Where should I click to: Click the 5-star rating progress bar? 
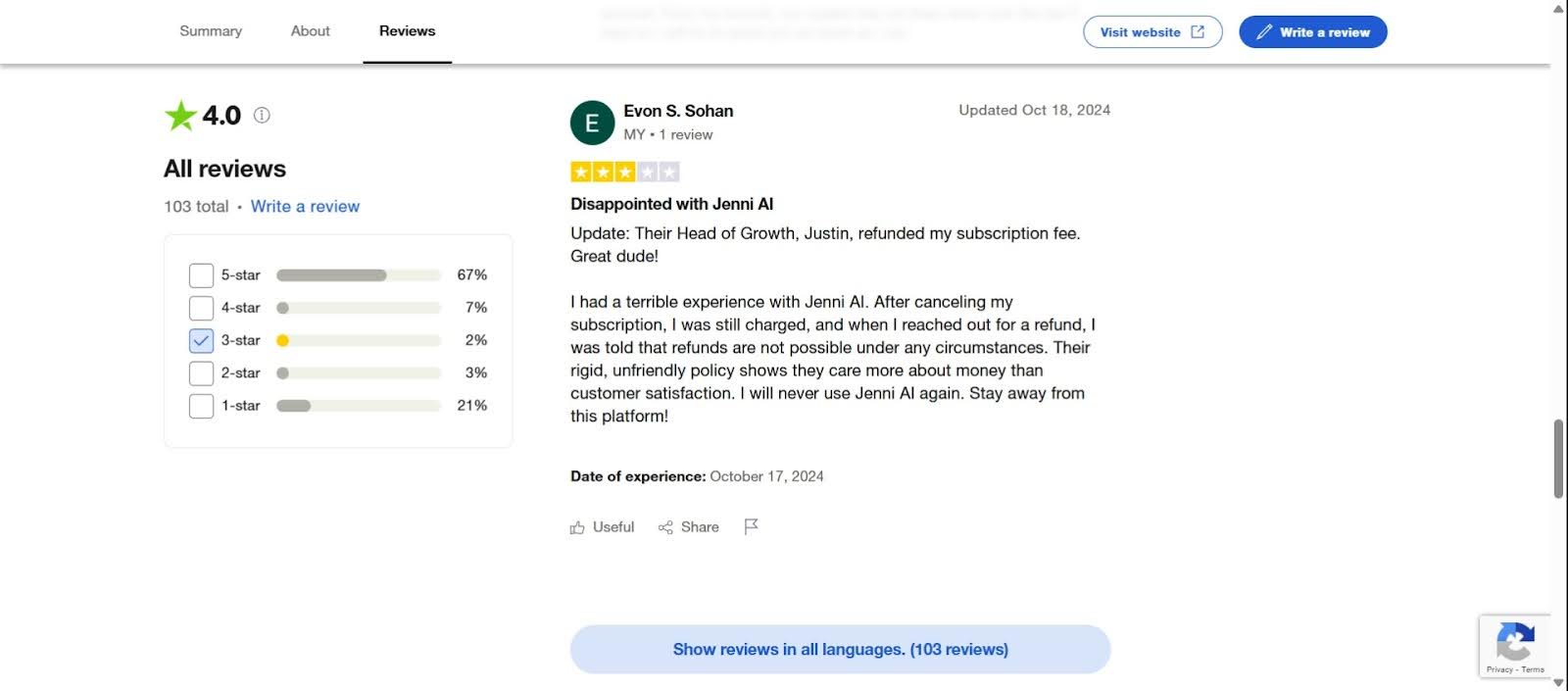(x=358, y=274)
